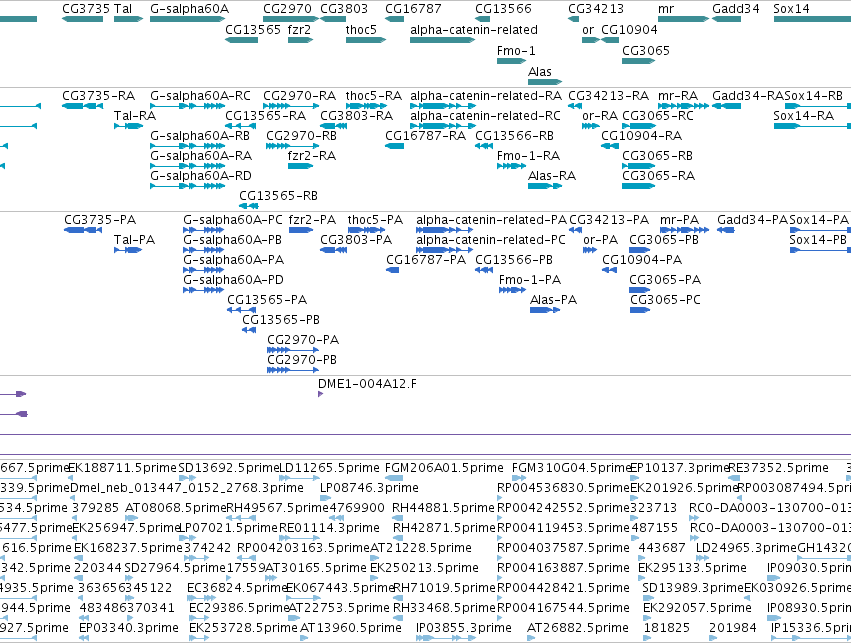This screenshot has width=851, height=643.
Task: Click EST RH44881.5prime
Action: (443, 508)
